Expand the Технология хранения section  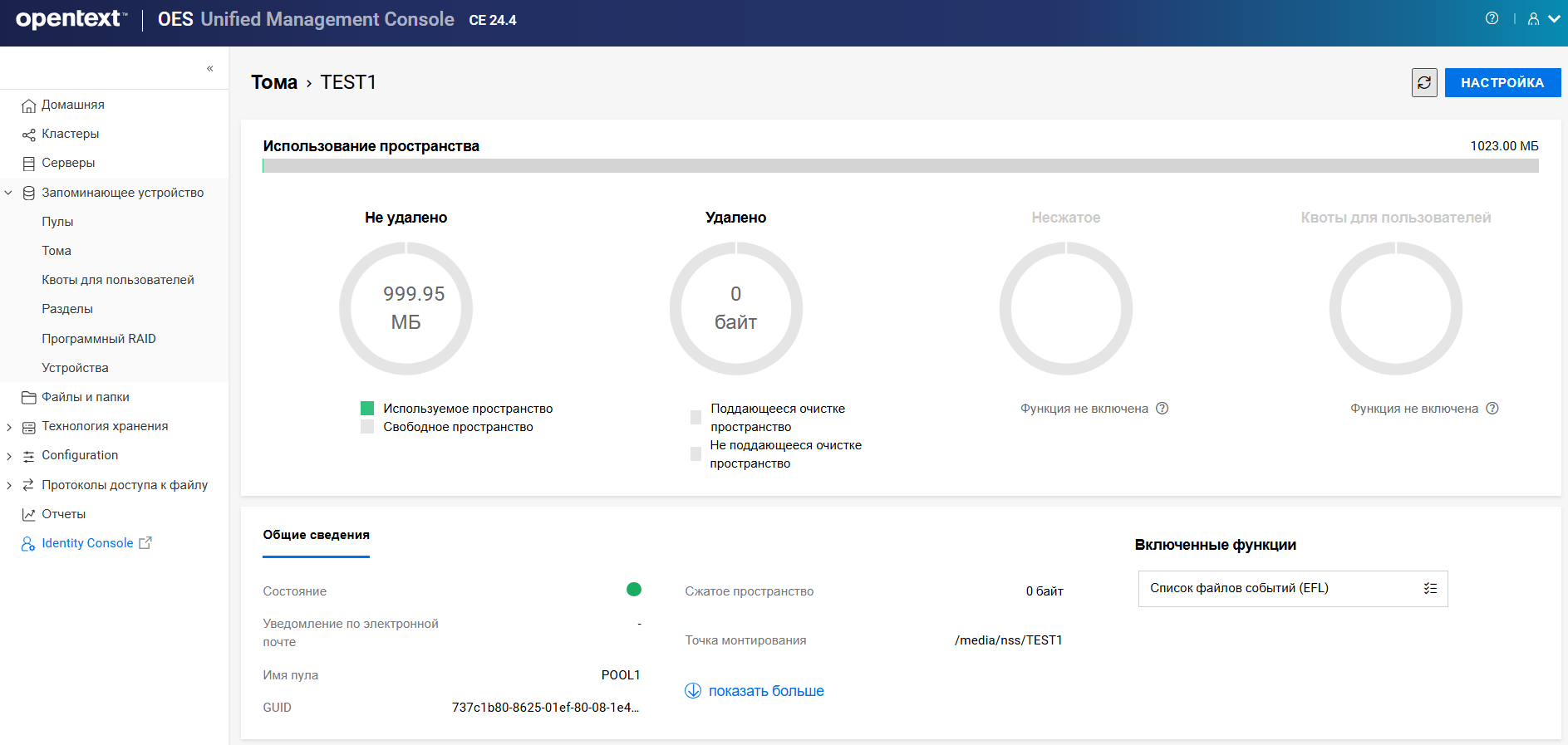click(x=8, y=427)
